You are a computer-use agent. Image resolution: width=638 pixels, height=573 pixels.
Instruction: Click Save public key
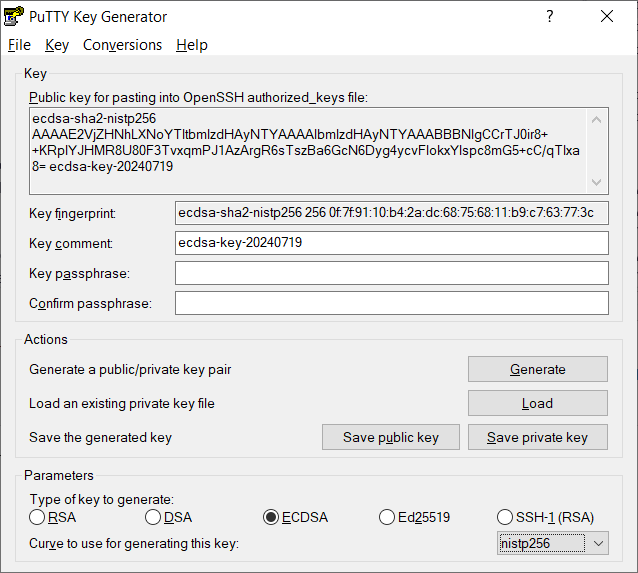[x=390, y=437]
